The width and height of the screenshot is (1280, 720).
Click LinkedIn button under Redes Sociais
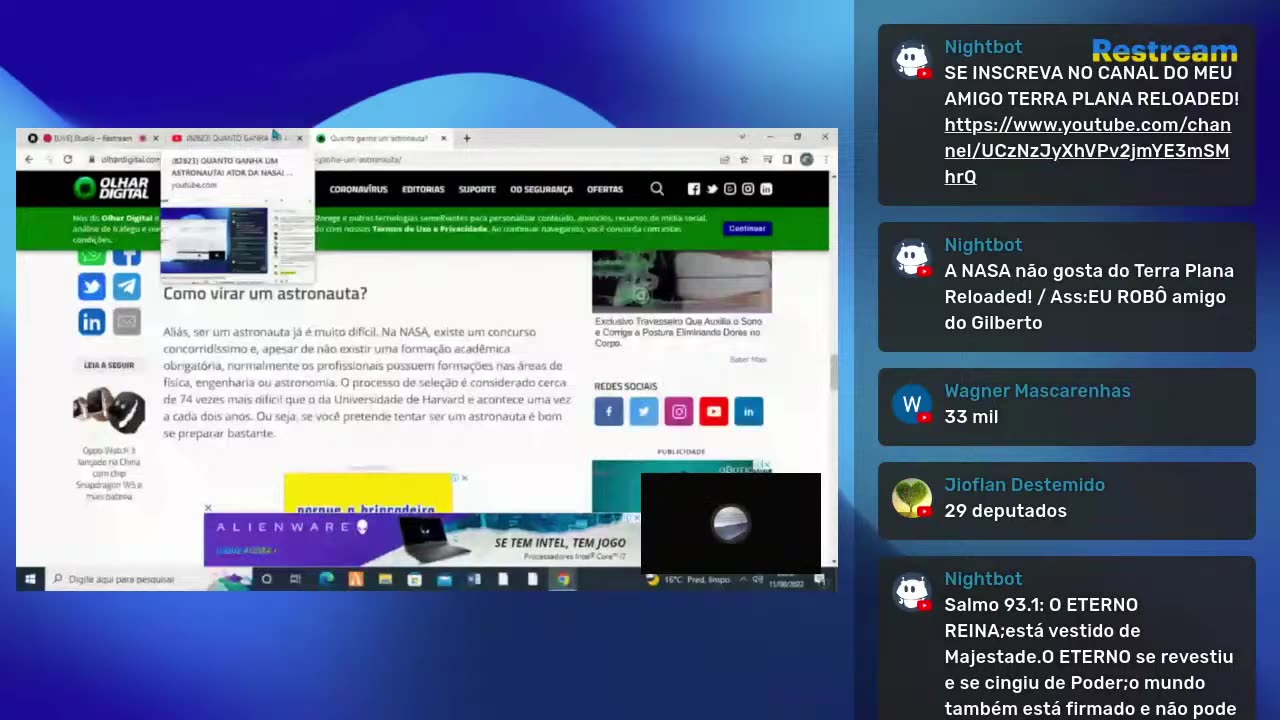[x=748, y=411]
